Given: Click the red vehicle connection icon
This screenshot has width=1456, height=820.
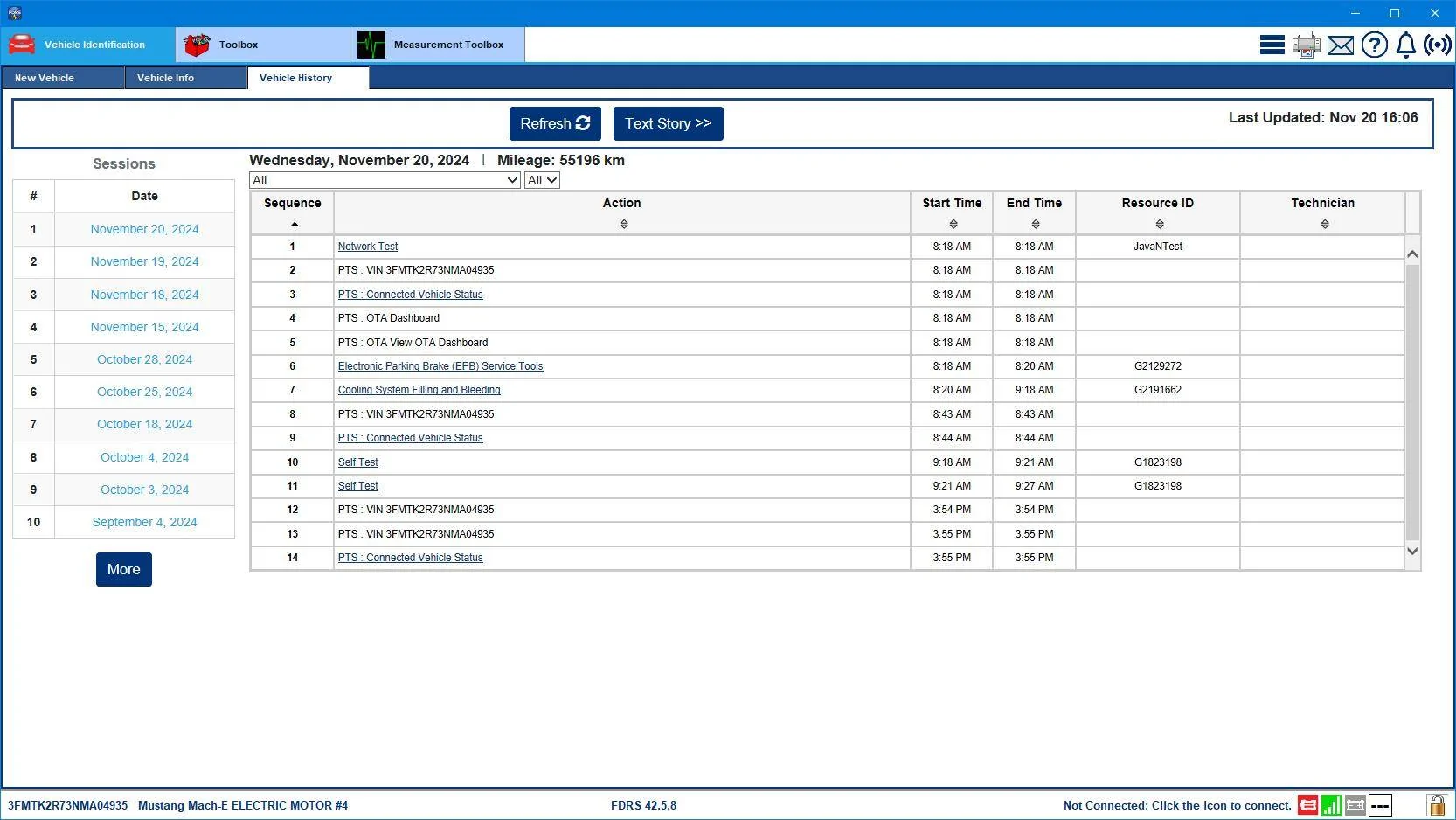Looking at the screenshot, I should click(1308, 805).
